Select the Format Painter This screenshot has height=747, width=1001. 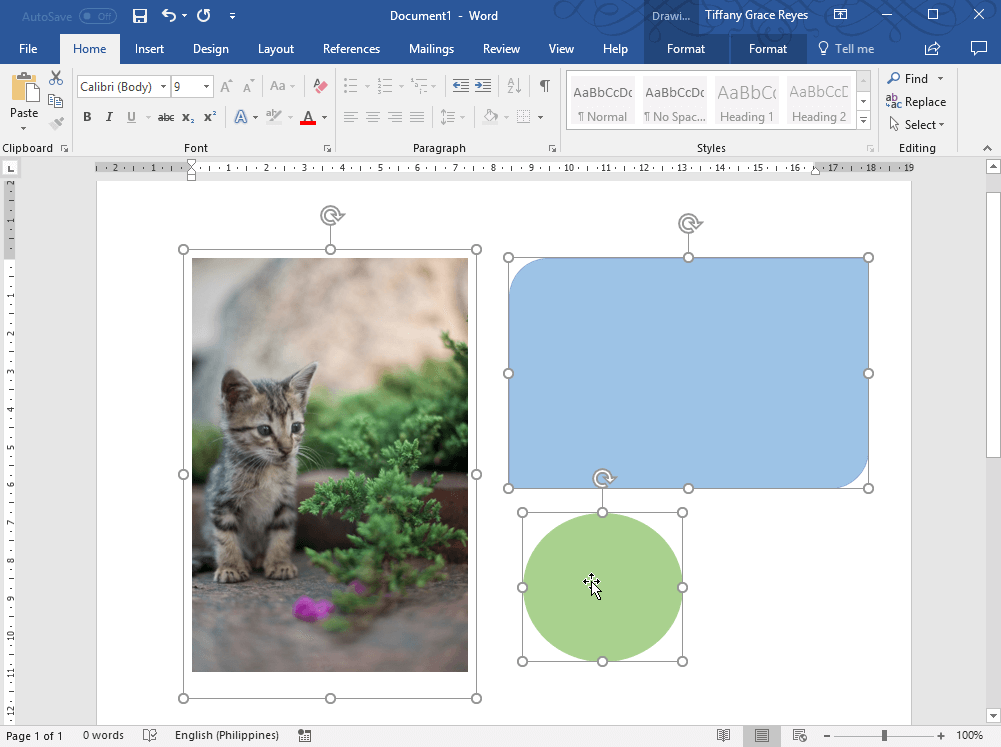[x=56, y=122]
